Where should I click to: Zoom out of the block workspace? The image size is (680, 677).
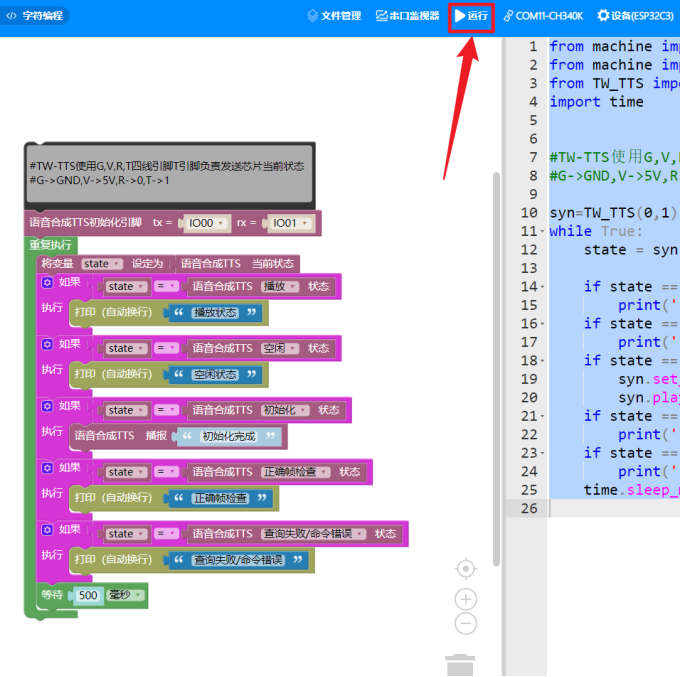tap(465, 624)
